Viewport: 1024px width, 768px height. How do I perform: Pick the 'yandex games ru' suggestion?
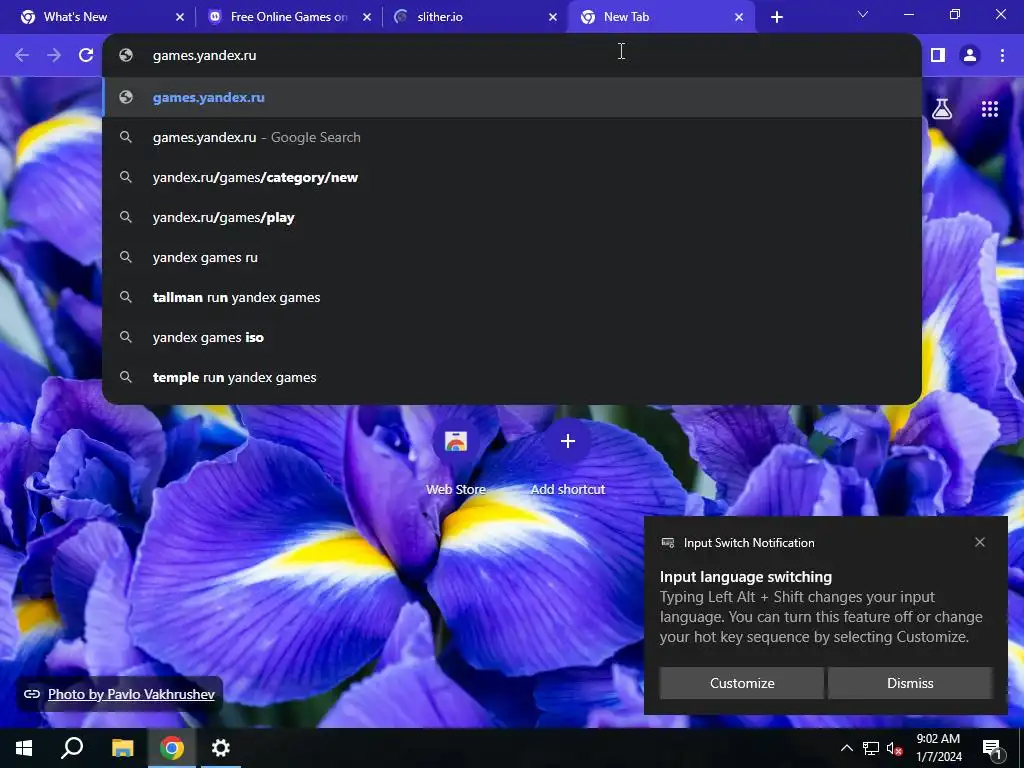[512, 257]
